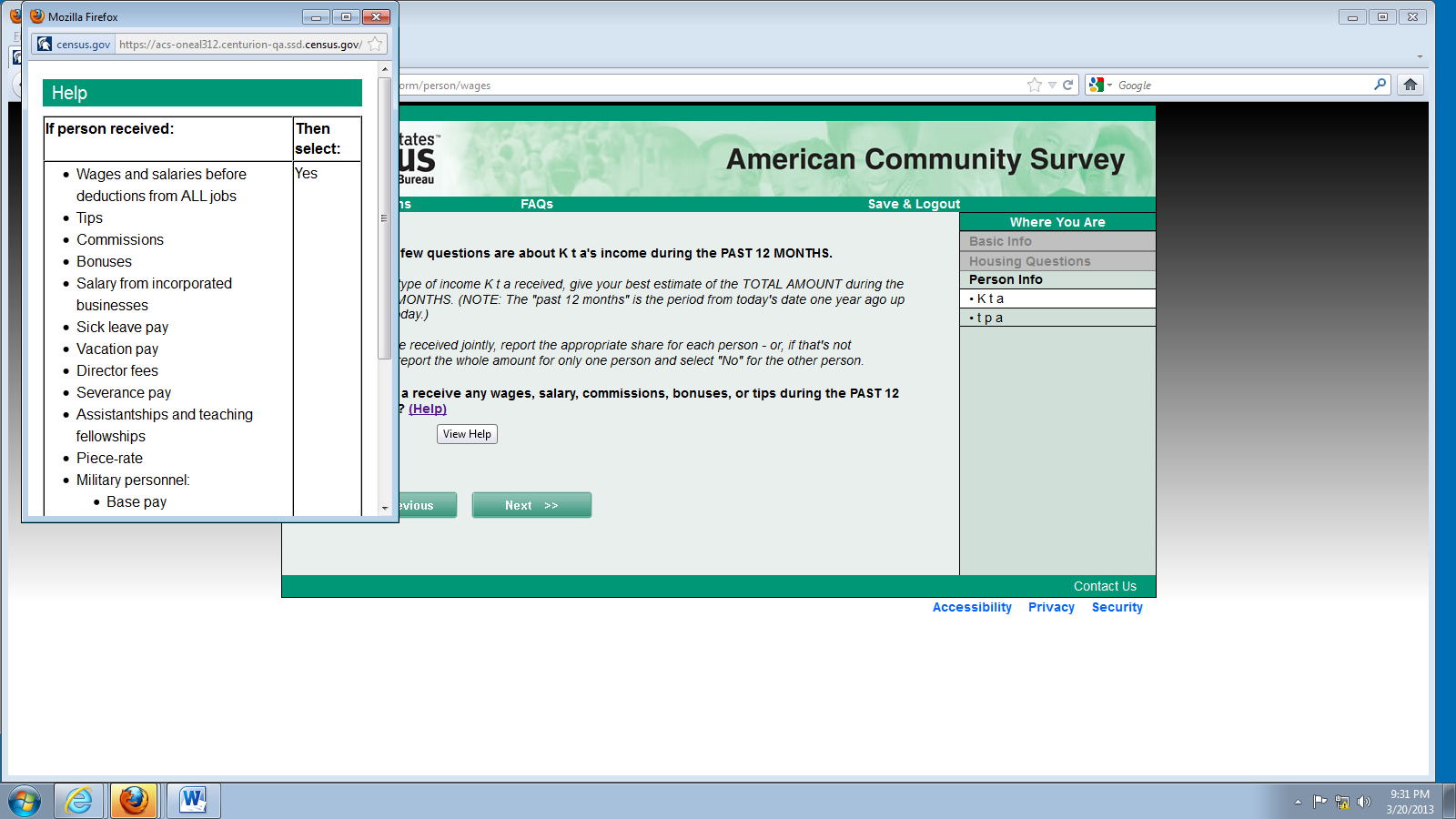Screen dimensions: 1456x819
Task: Open the FAQs menu item
Action: pos(536,204)
